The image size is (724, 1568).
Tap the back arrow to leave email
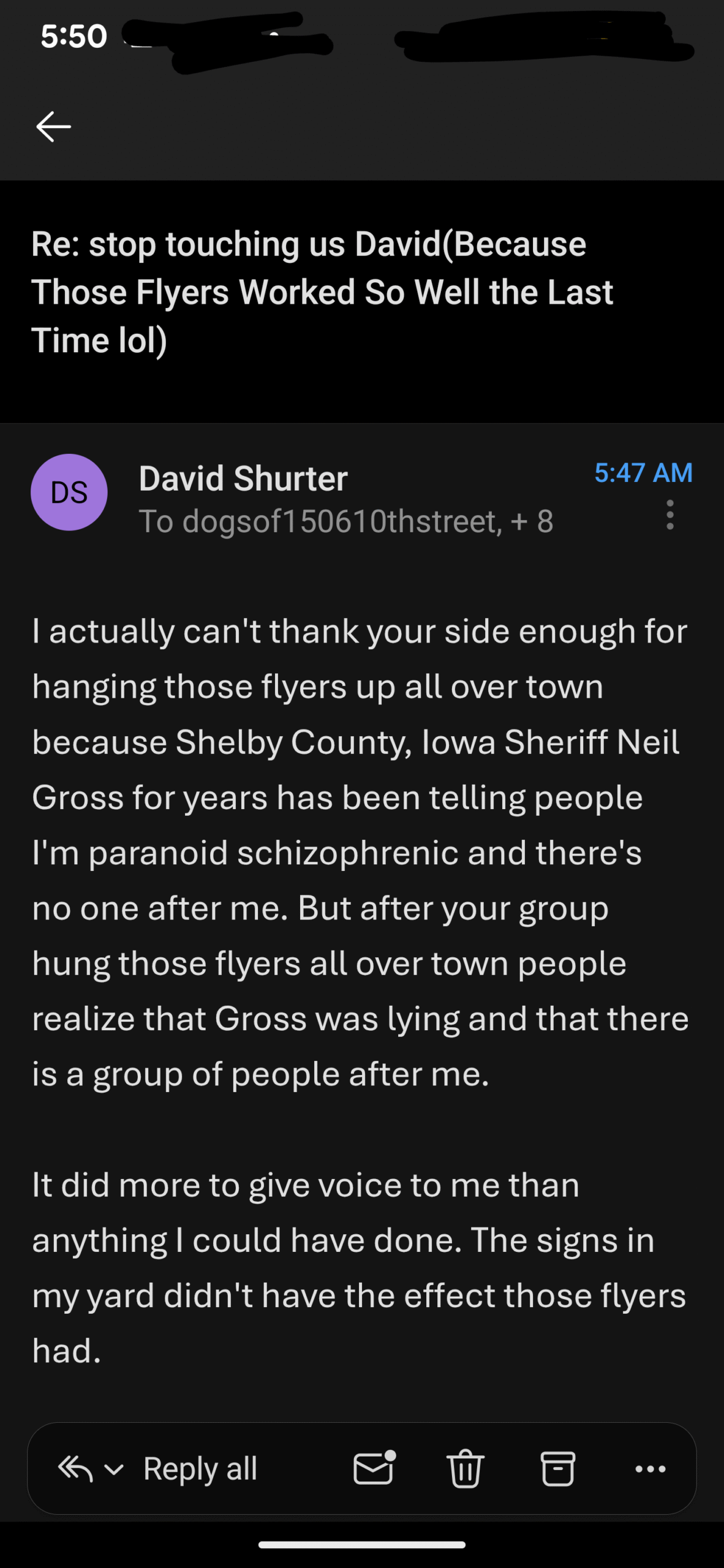(x=54, y=127)
